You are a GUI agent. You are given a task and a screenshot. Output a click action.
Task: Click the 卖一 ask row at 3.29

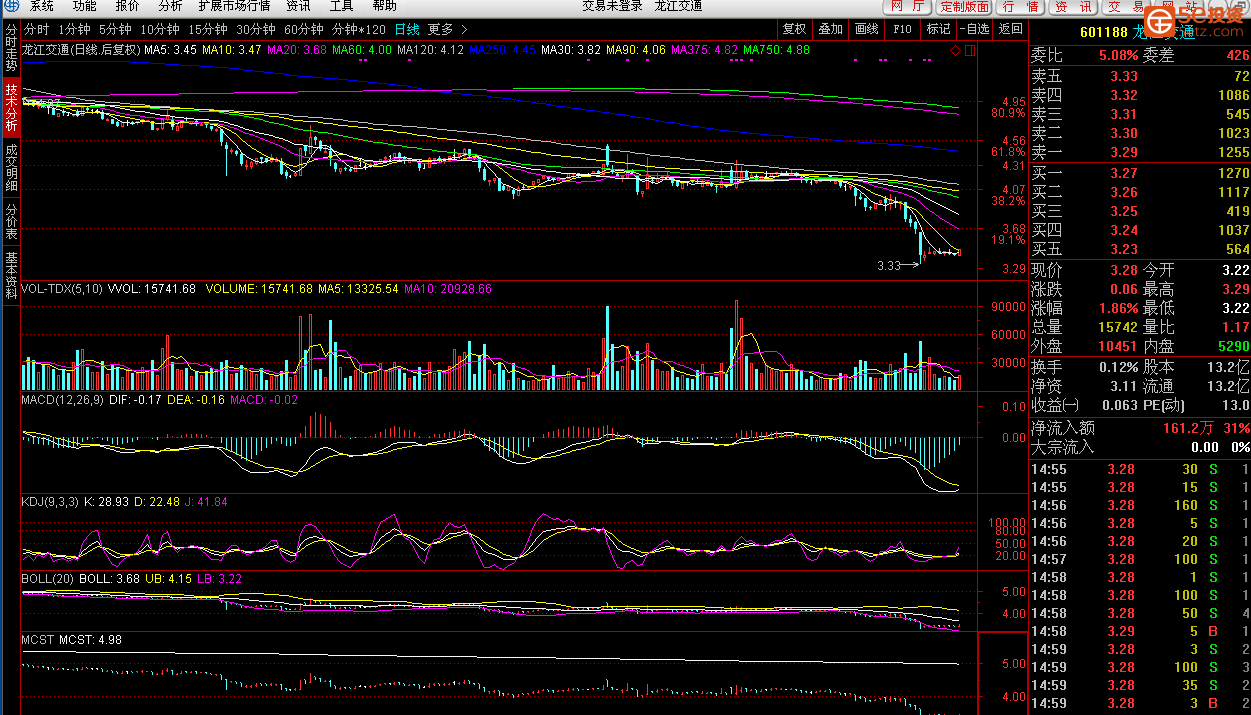1140,152
